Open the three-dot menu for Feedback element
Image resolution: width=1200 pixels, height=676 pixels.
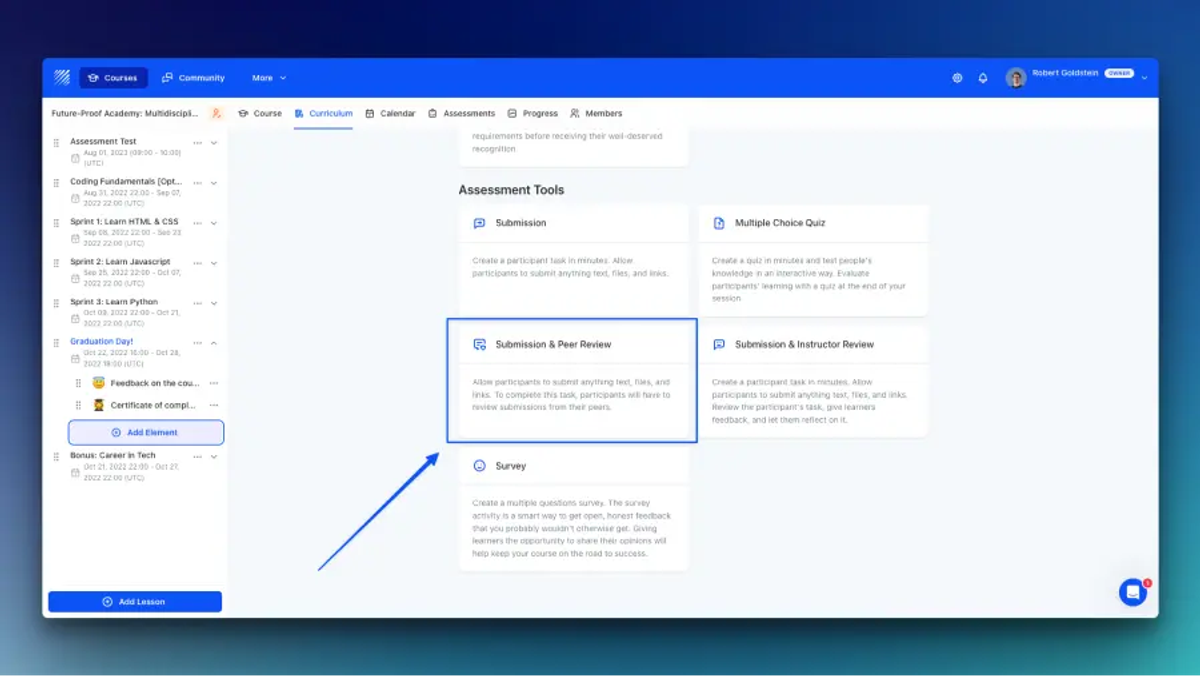click(x=213, y=383)
